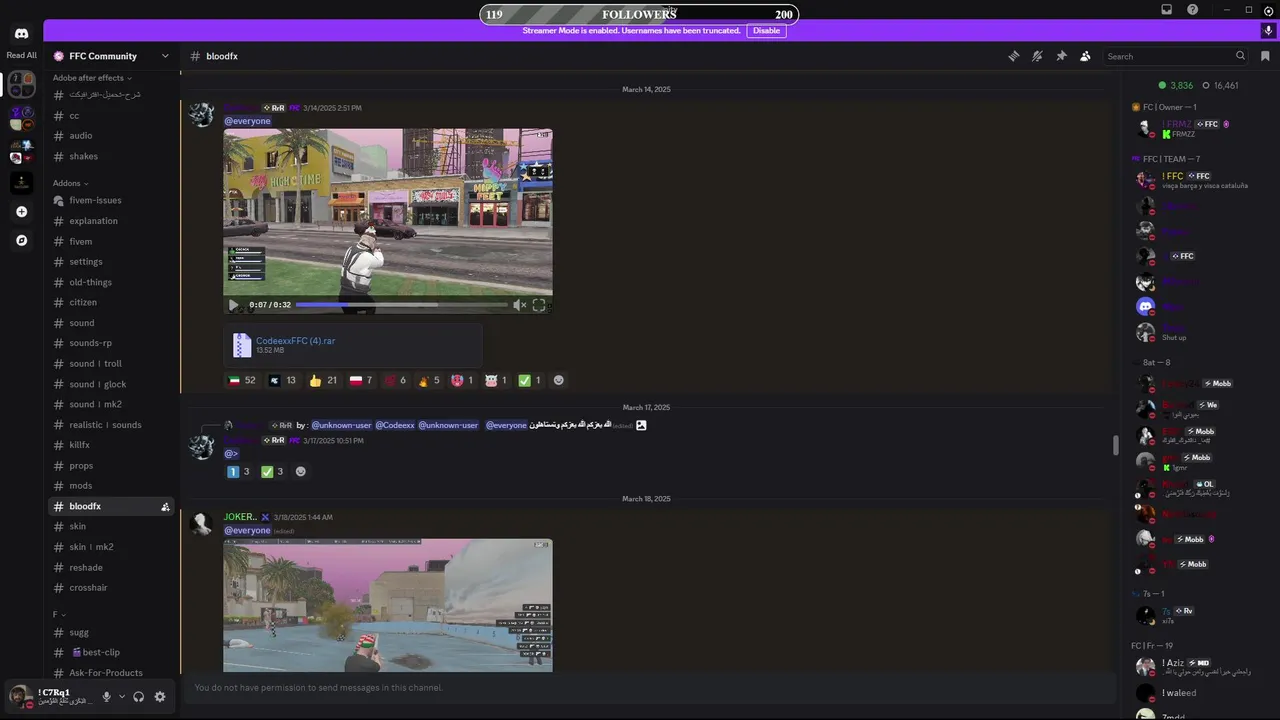This screenshot has width=1280, height=720.
Task: Add reaction smiley after the 52-flag reaction row
Action: [x=558, y=380]
